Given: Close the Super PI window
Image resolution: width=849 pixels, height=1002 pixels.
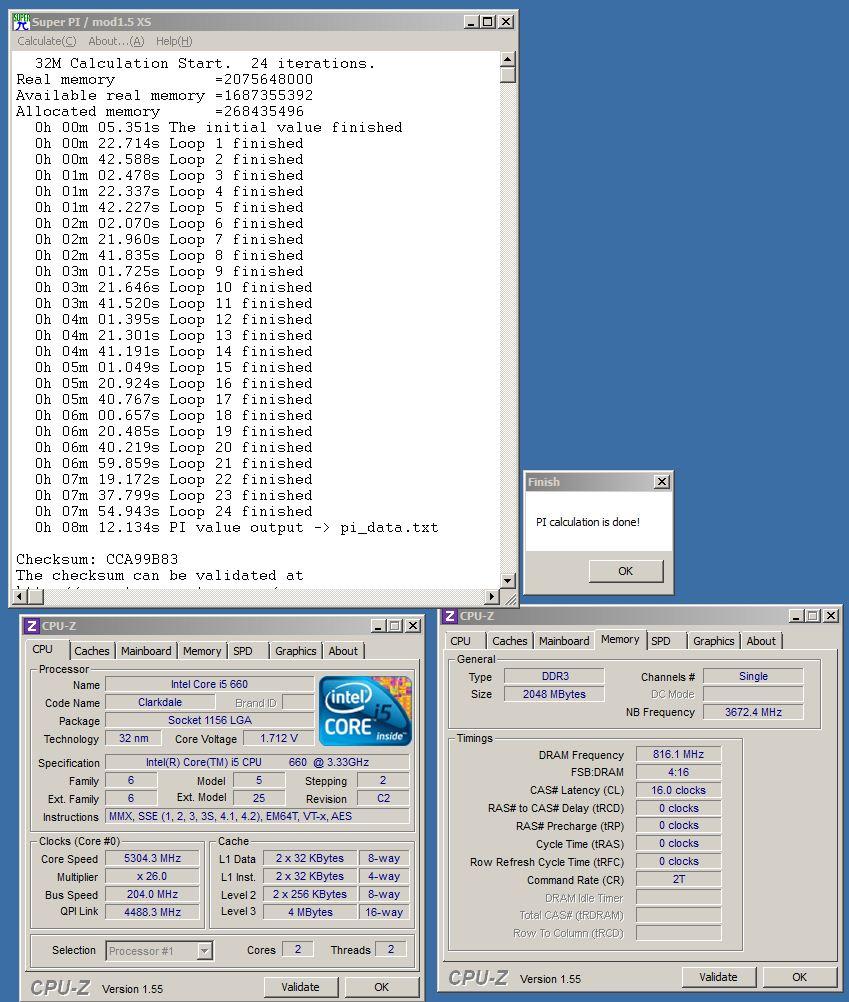Looking at the screenshot, I should point(506,22).
